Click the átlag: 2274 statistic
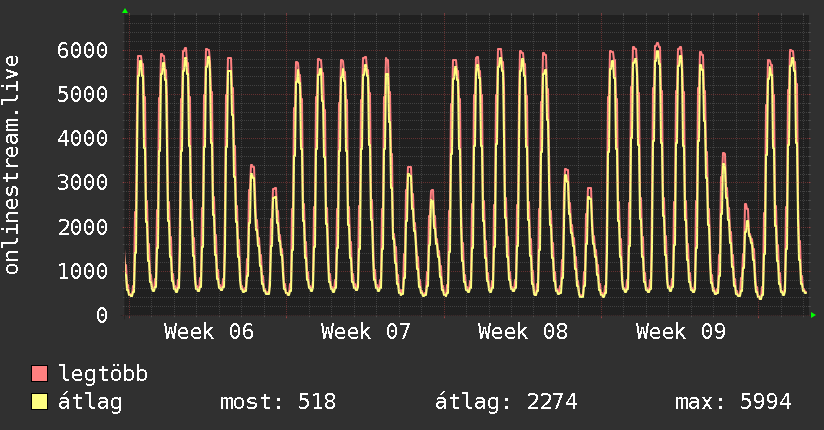Image resolution: width=824 pixels, height=430 pixels. tap(506, 402)
